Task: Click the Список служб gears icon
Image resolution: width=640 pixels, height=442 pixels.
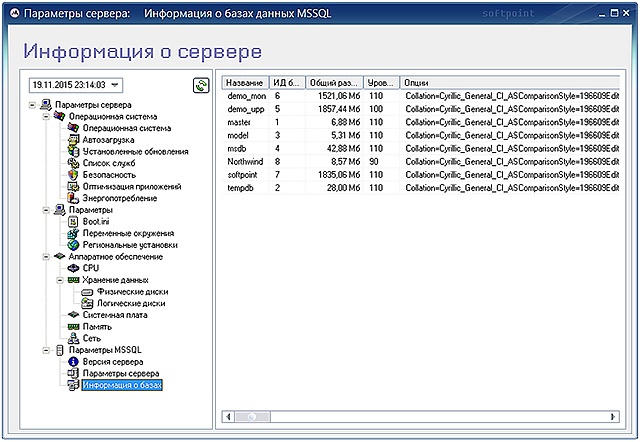Action: click(73, 163)
